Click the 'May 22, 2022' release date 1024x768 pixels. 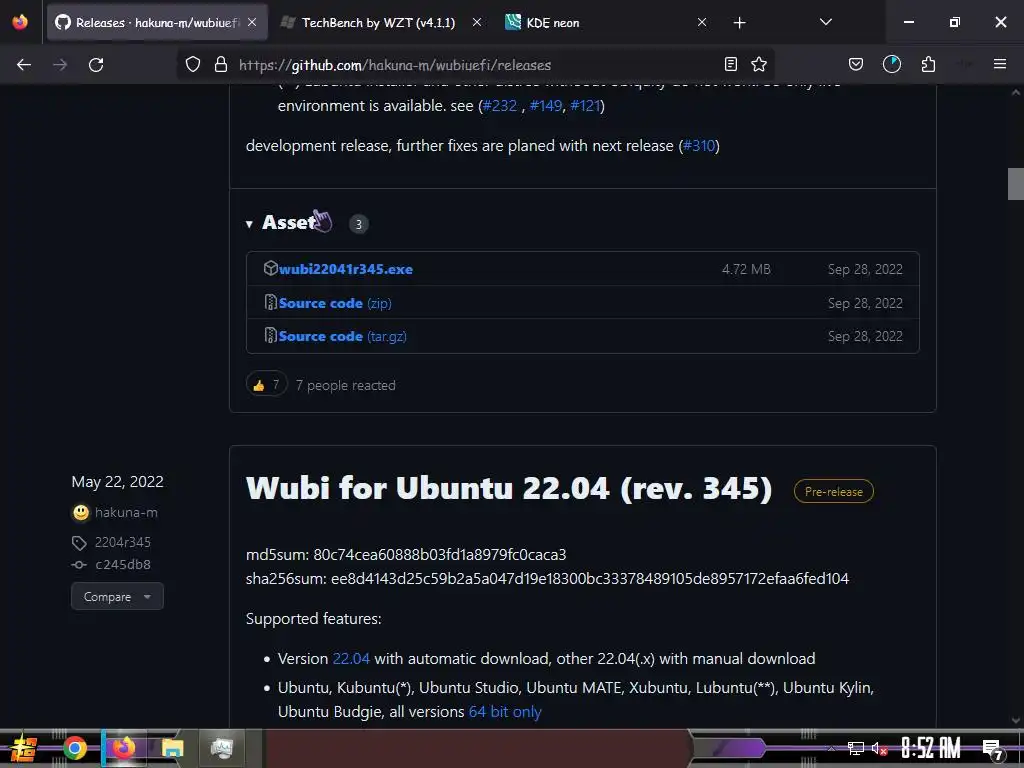point(118,482)
